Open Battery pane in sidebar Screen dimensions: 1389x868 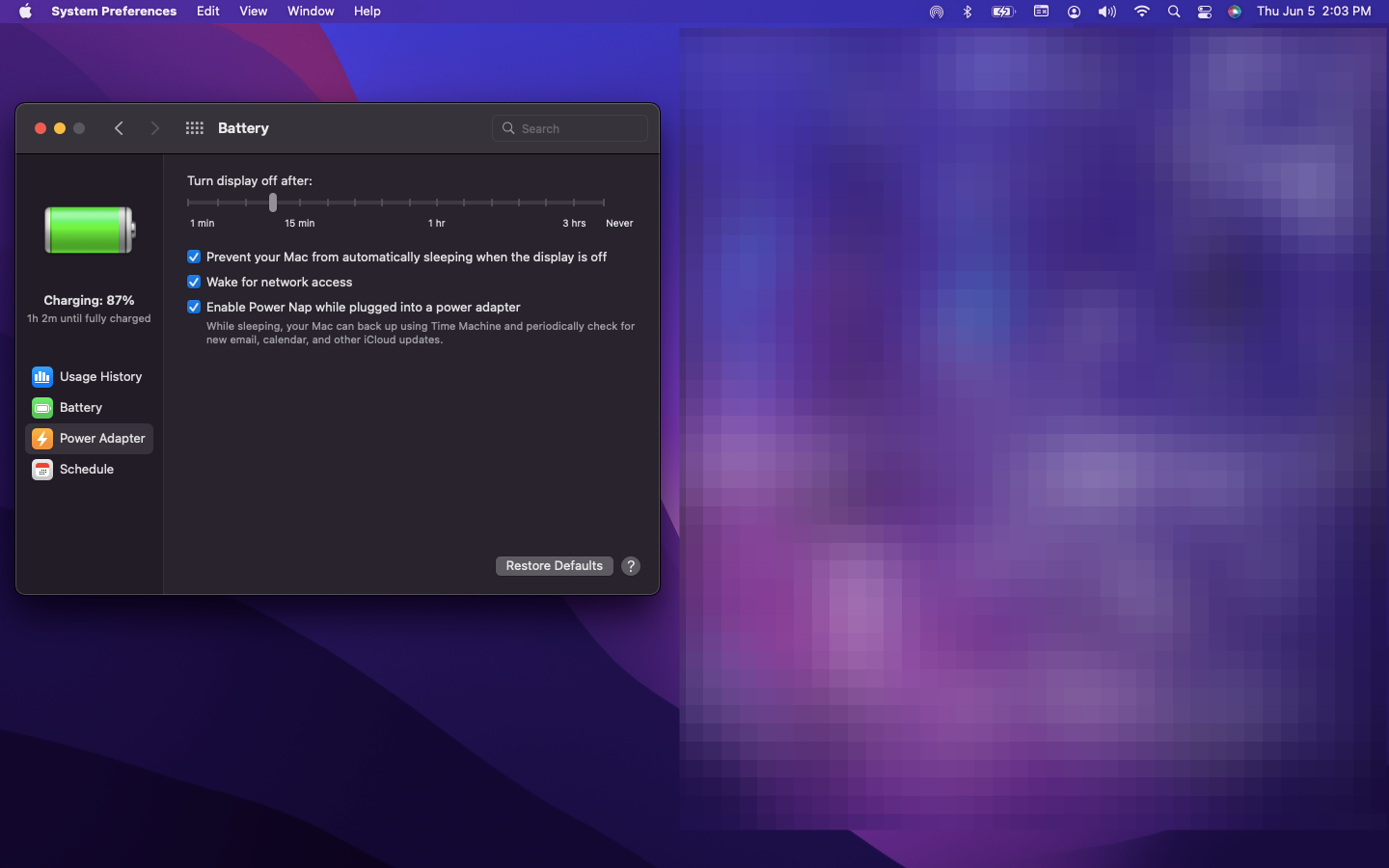(x=89, y=407)
